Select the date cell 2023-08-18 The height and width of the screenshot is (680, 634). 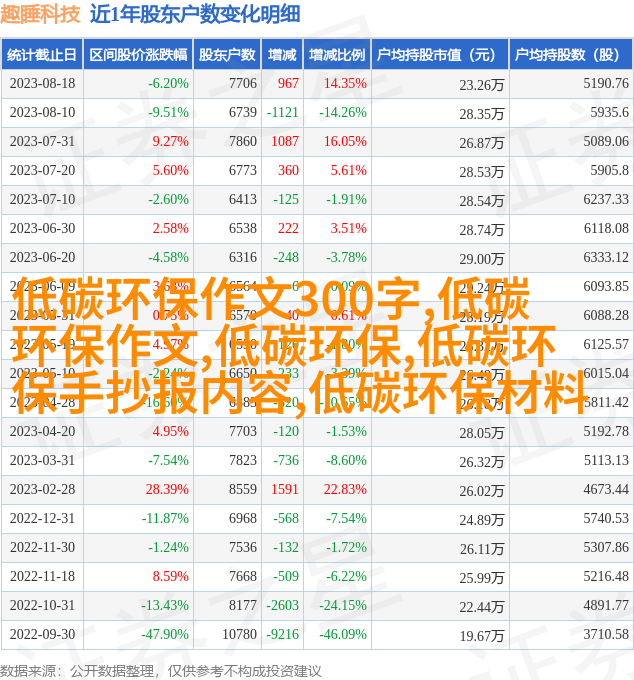click(x=42, y=83)
